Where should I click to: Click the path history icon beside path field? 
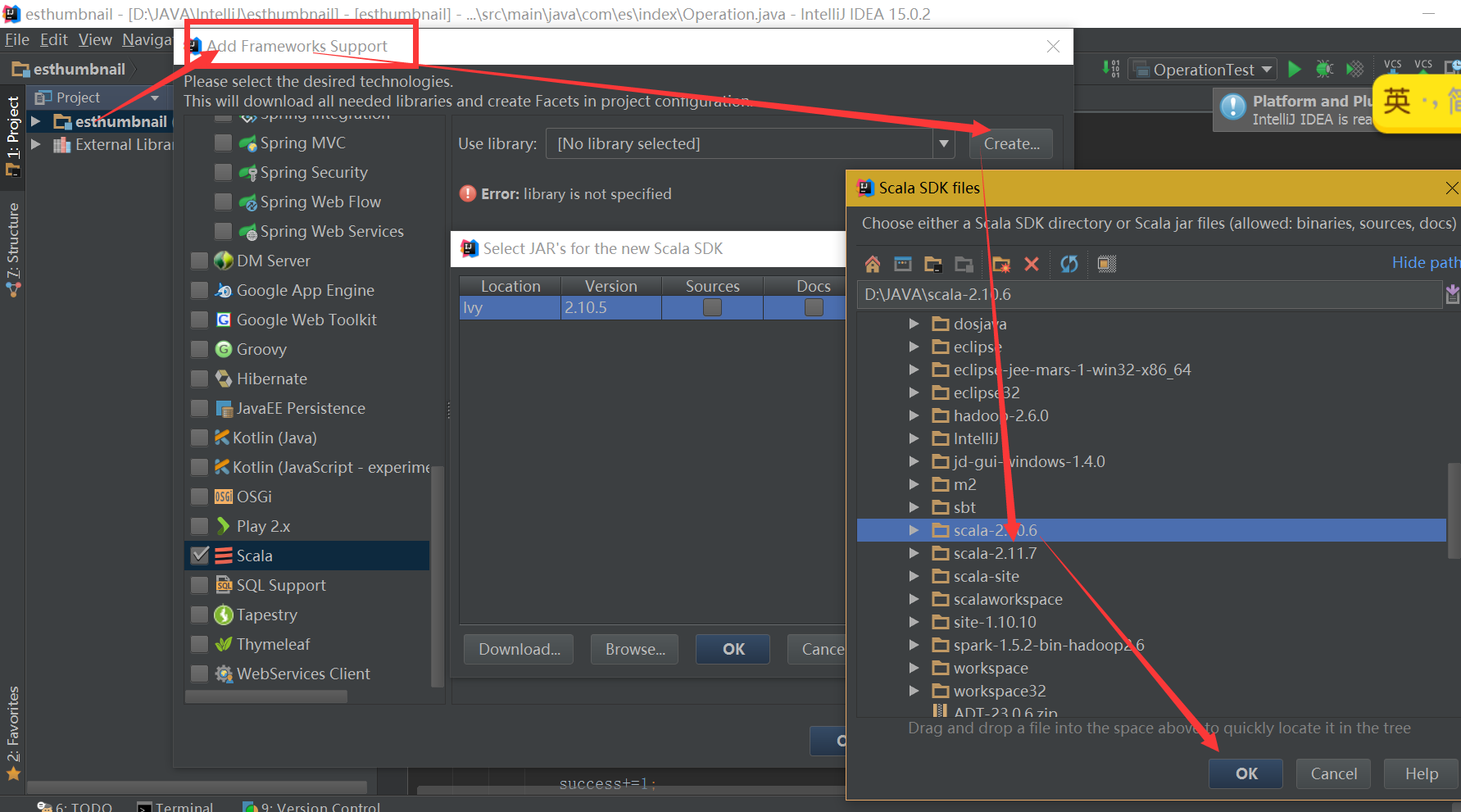pyautogui.click(x=1453, y=294)
